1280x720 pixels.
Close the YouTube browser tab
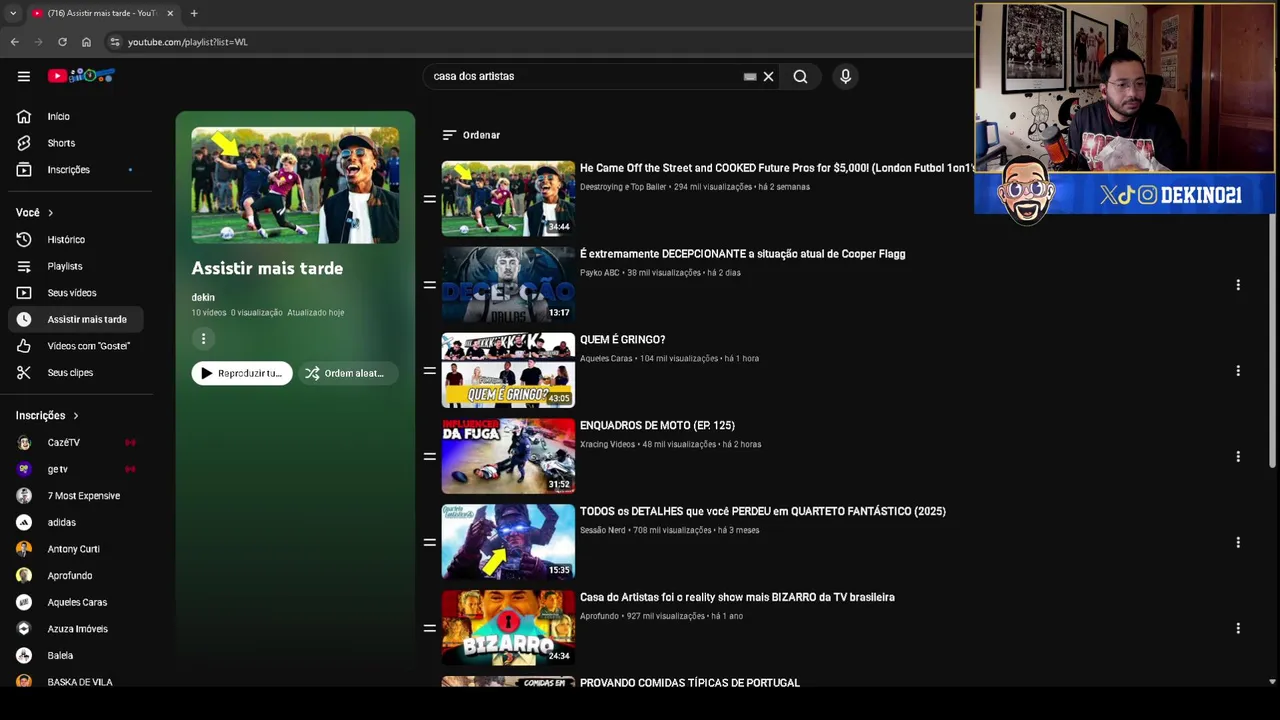point(170,13)
